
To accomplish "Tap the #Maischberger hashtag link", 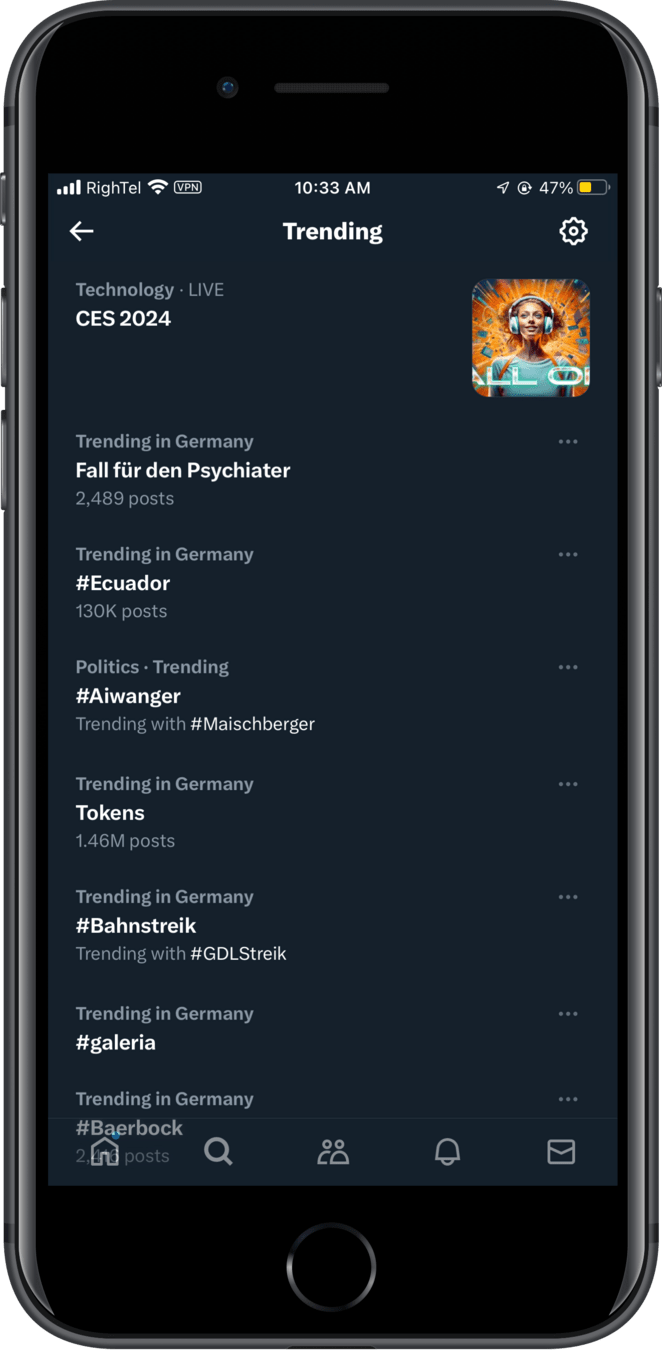I will pyautogui.click(x=253, y=724).
